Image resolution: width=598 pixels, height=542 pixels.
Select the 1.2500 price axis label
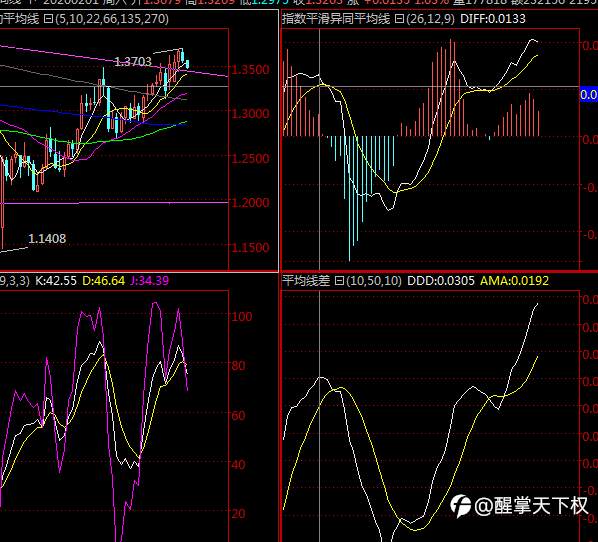coord(250,158)
